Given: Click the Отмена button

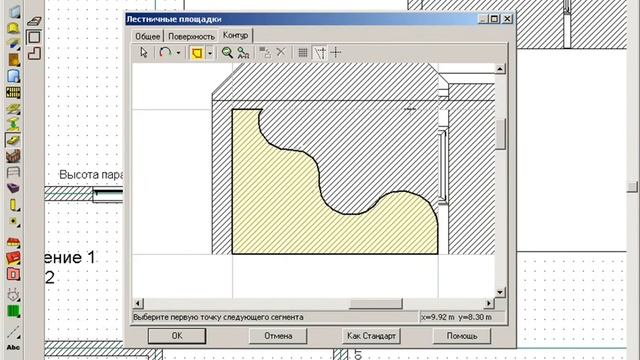Looking at the screenshot, I should coord(278,336).
